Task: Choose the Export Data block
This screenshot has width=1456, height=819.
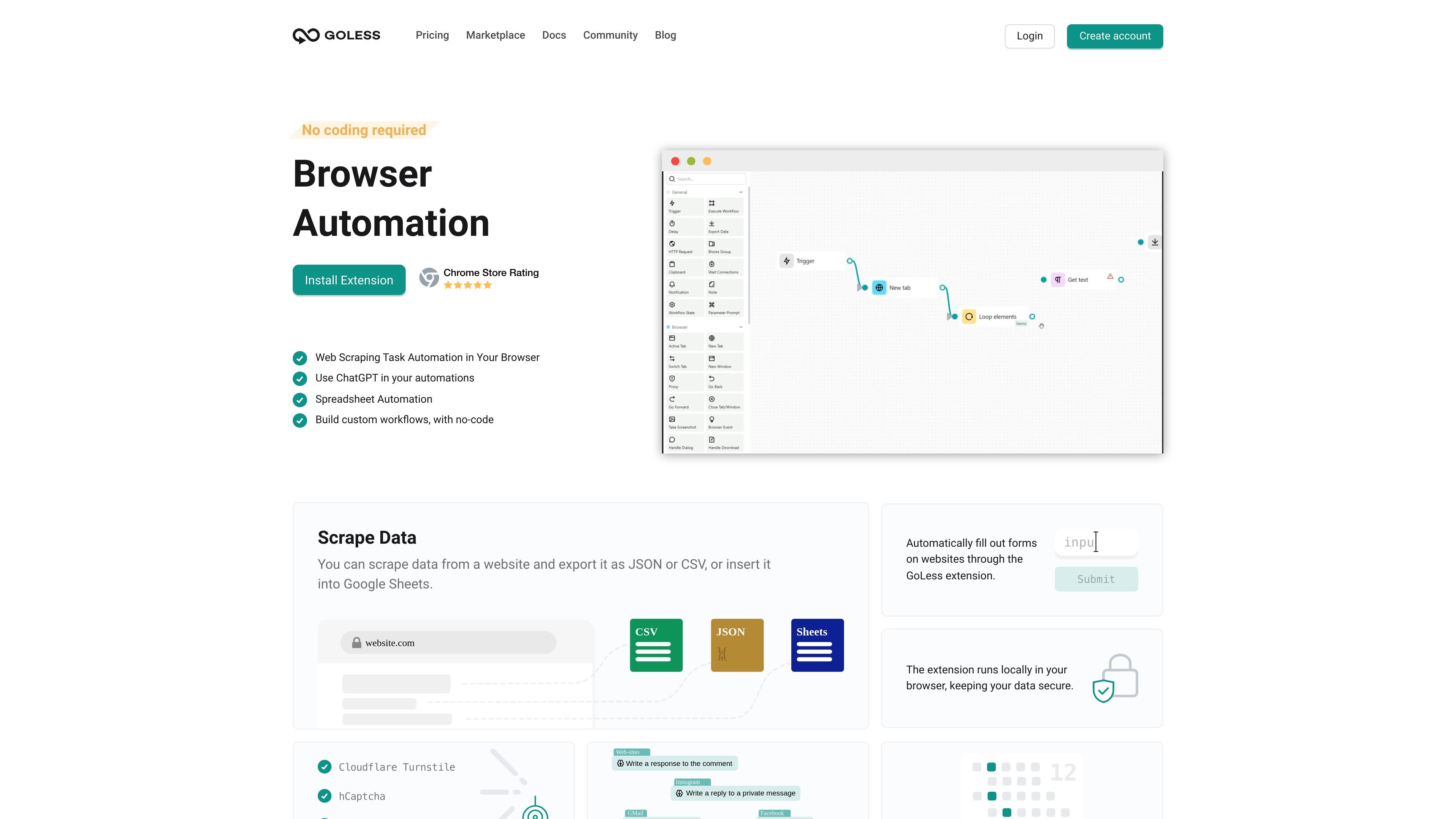Action: tap(725, 227)
